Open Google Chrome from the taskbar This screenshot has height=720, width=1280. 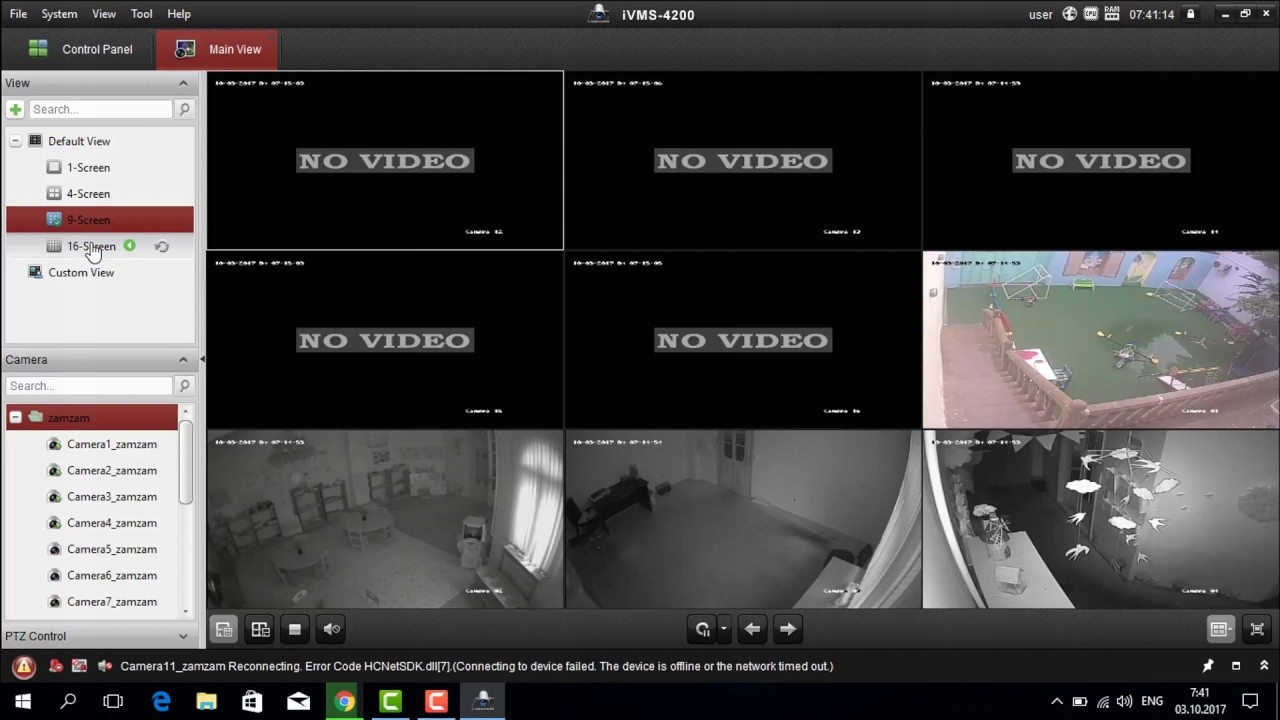344,701
